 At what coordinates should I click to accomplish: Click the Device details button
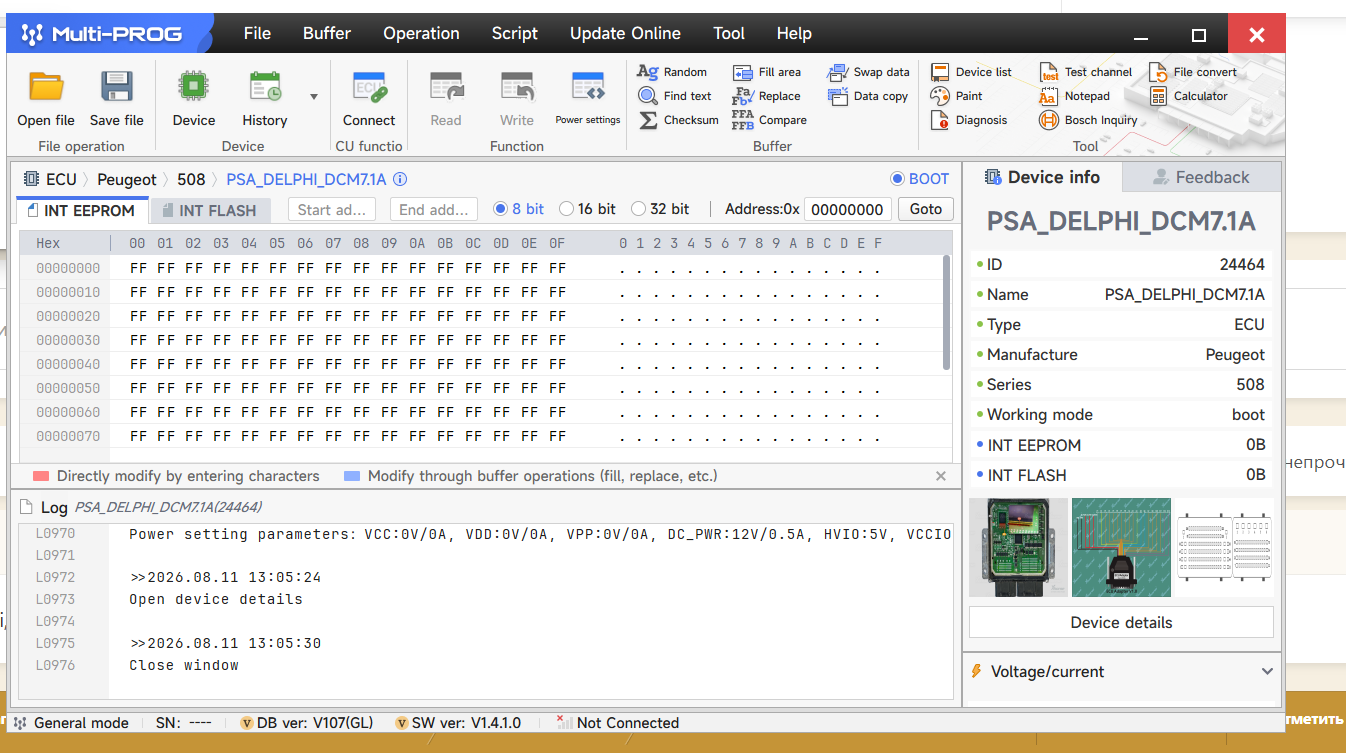click(x=1121, y=622)
